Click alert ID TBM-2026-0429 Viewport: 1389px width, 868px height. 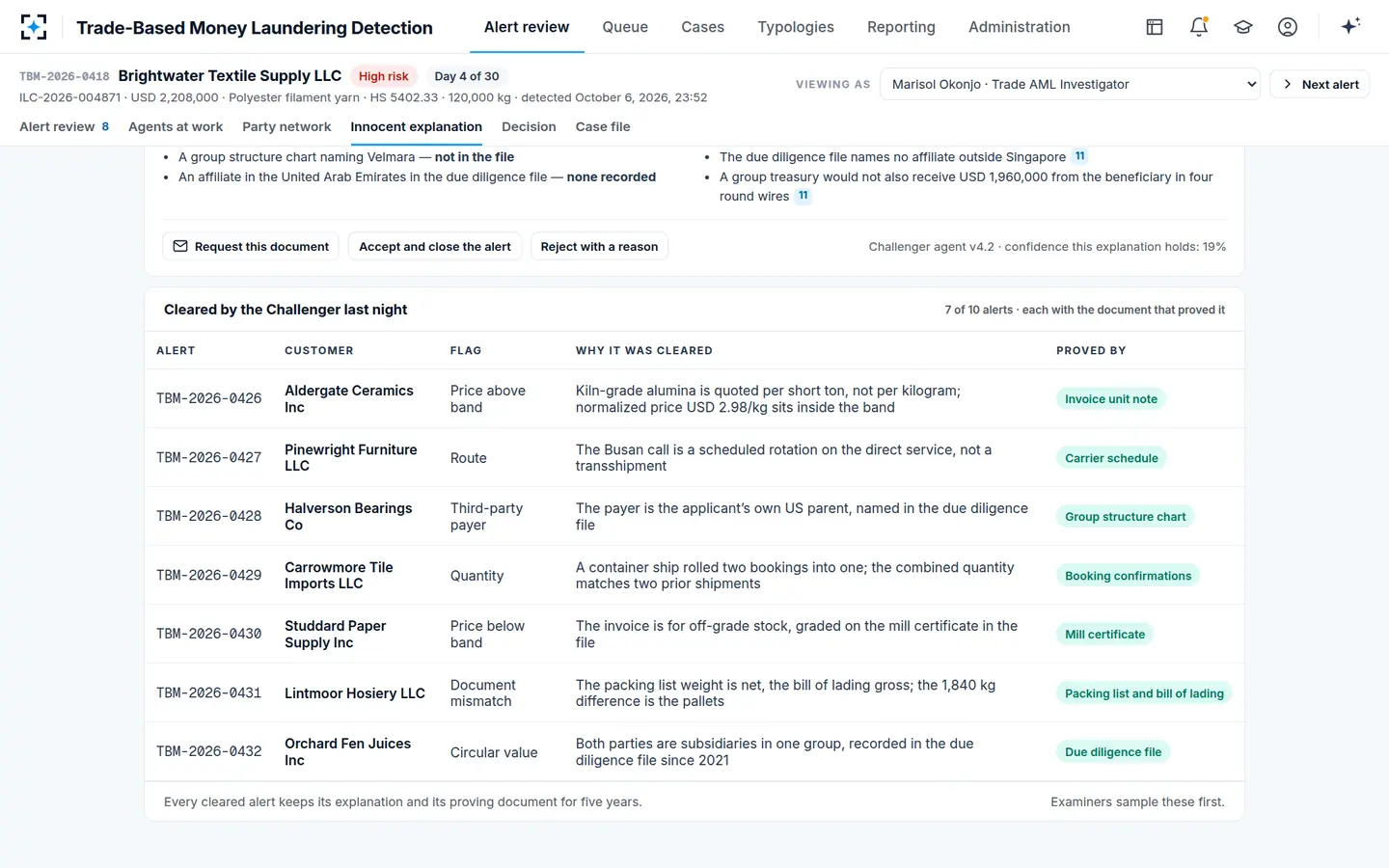pos(209,575)
